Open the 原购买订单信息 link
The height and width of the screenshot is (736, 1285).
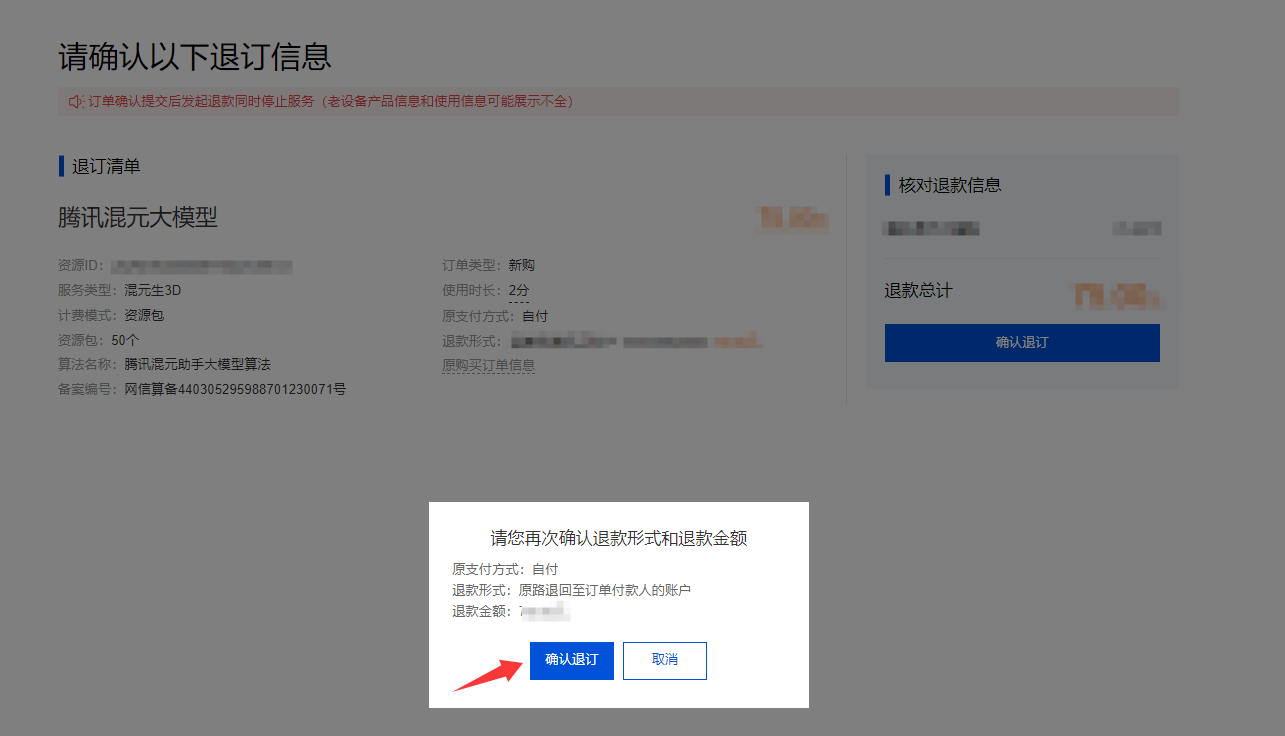coord(488,366)
